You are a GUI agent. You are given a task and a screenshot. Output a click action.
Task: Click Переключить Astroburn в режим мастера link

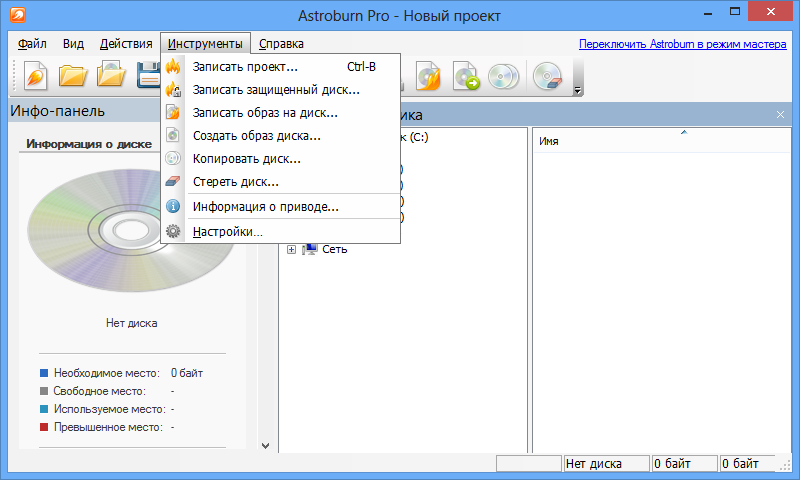(x=682, y=44)
